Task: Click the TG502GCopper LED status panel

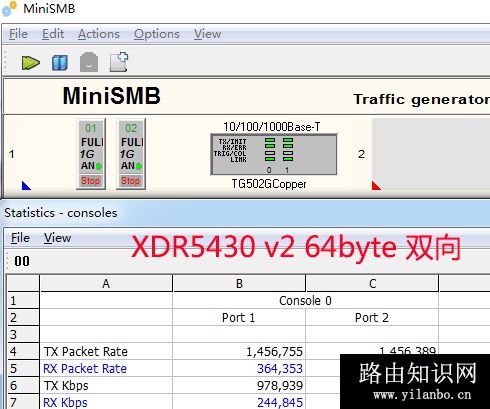Action: pyautogui.click(x=273, y=154)
